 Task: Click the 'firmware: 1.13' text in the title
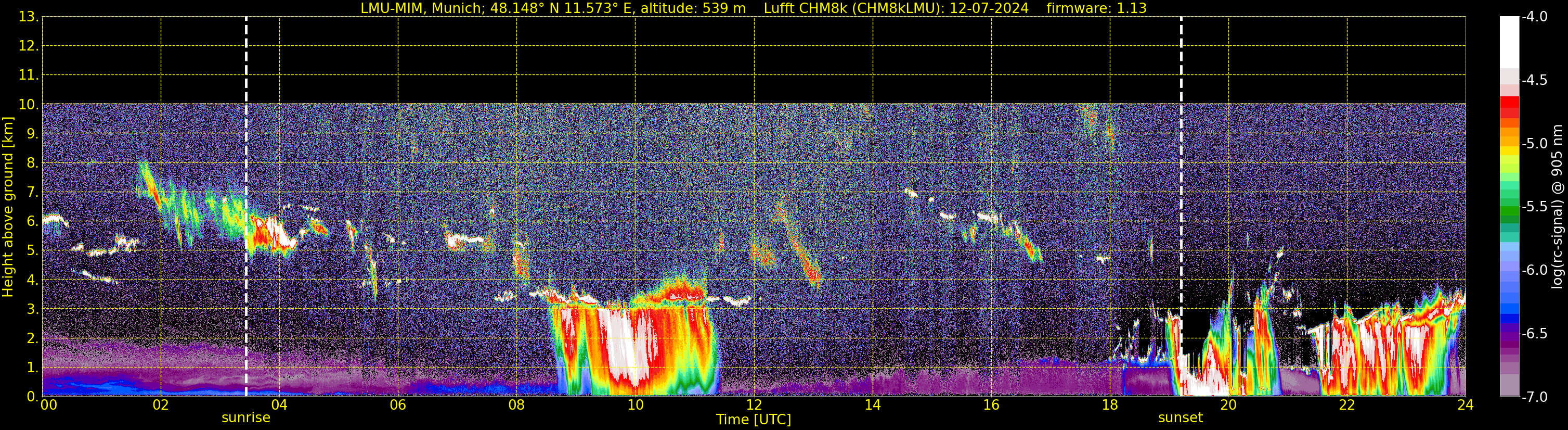[x=1097, y=8]
